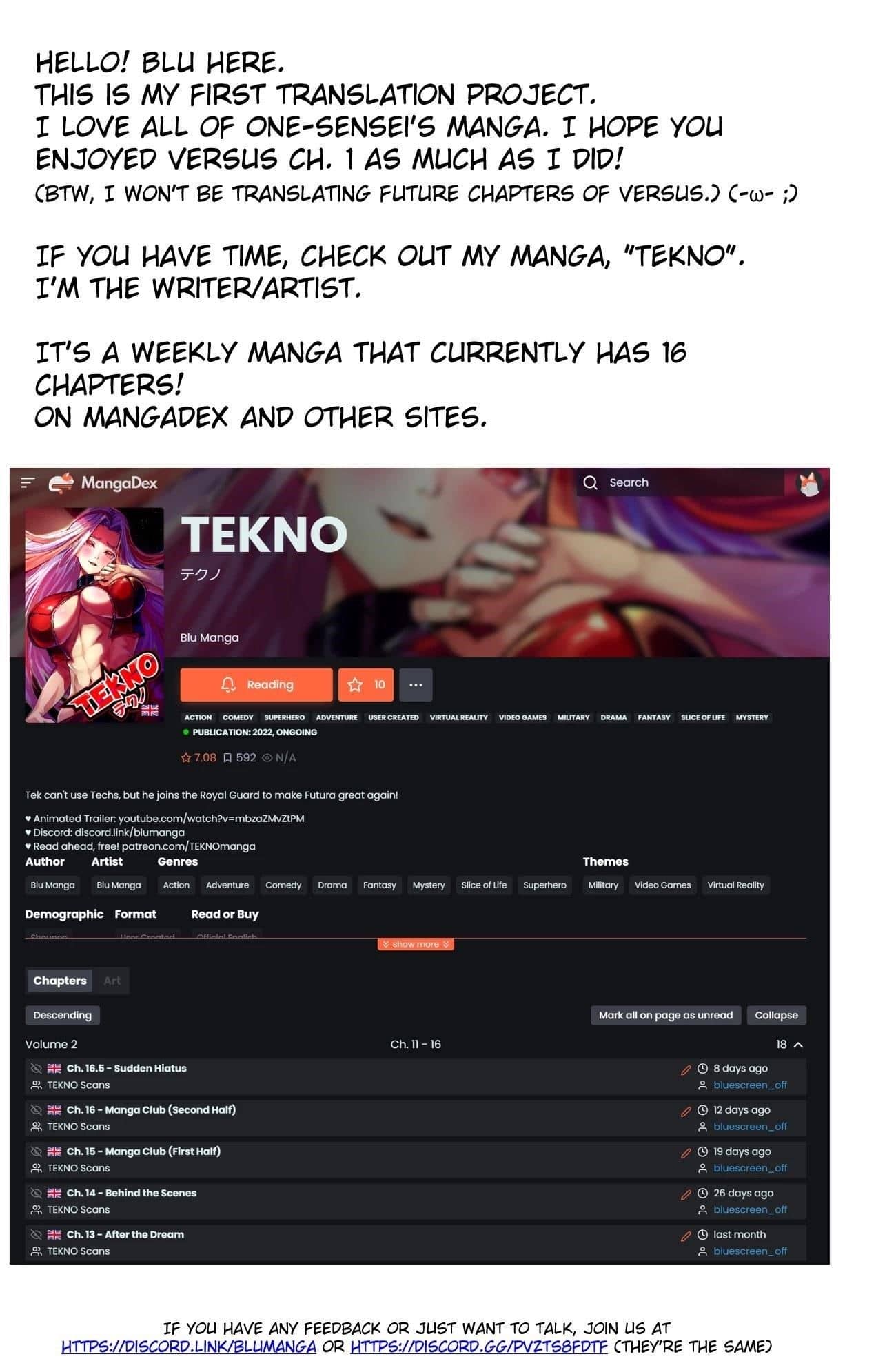This screenshot has height=1372, width=896.
Task: Select the Chapters tab
Action: pyautogui.click(x=60, y=981)
